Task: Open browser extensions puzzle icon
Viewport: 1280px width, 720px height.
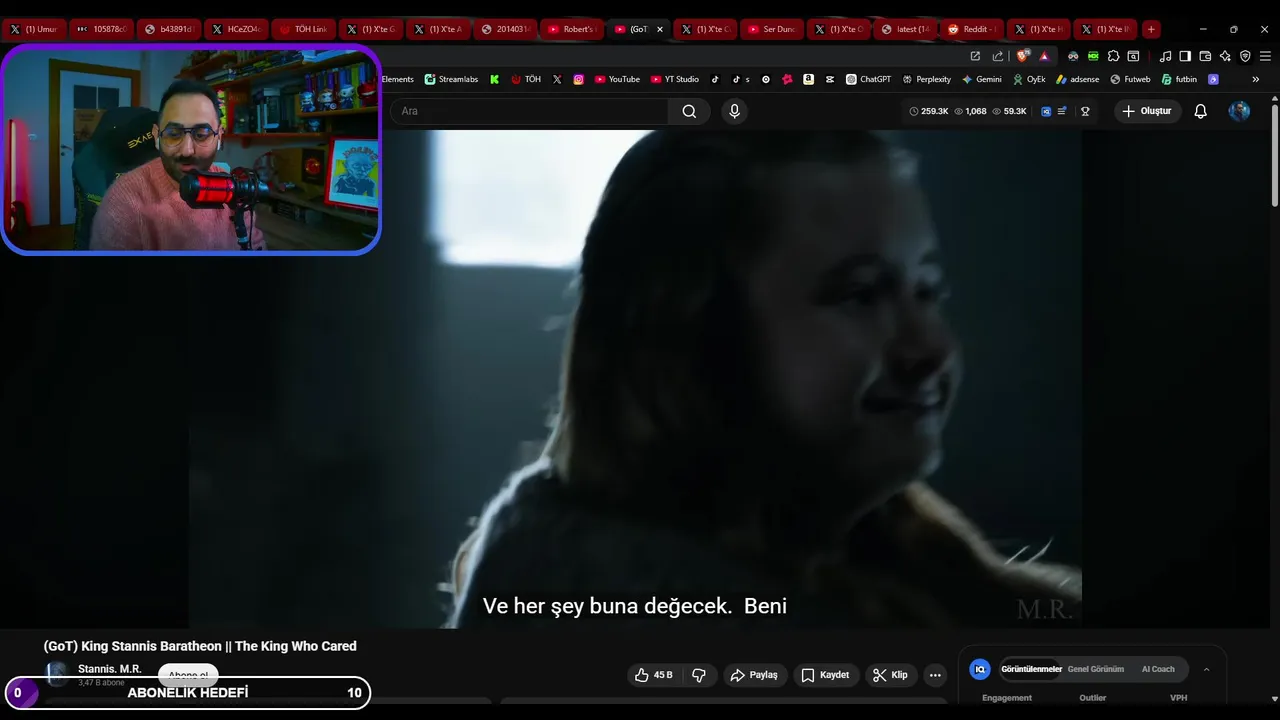Action: click(1113, 56)
